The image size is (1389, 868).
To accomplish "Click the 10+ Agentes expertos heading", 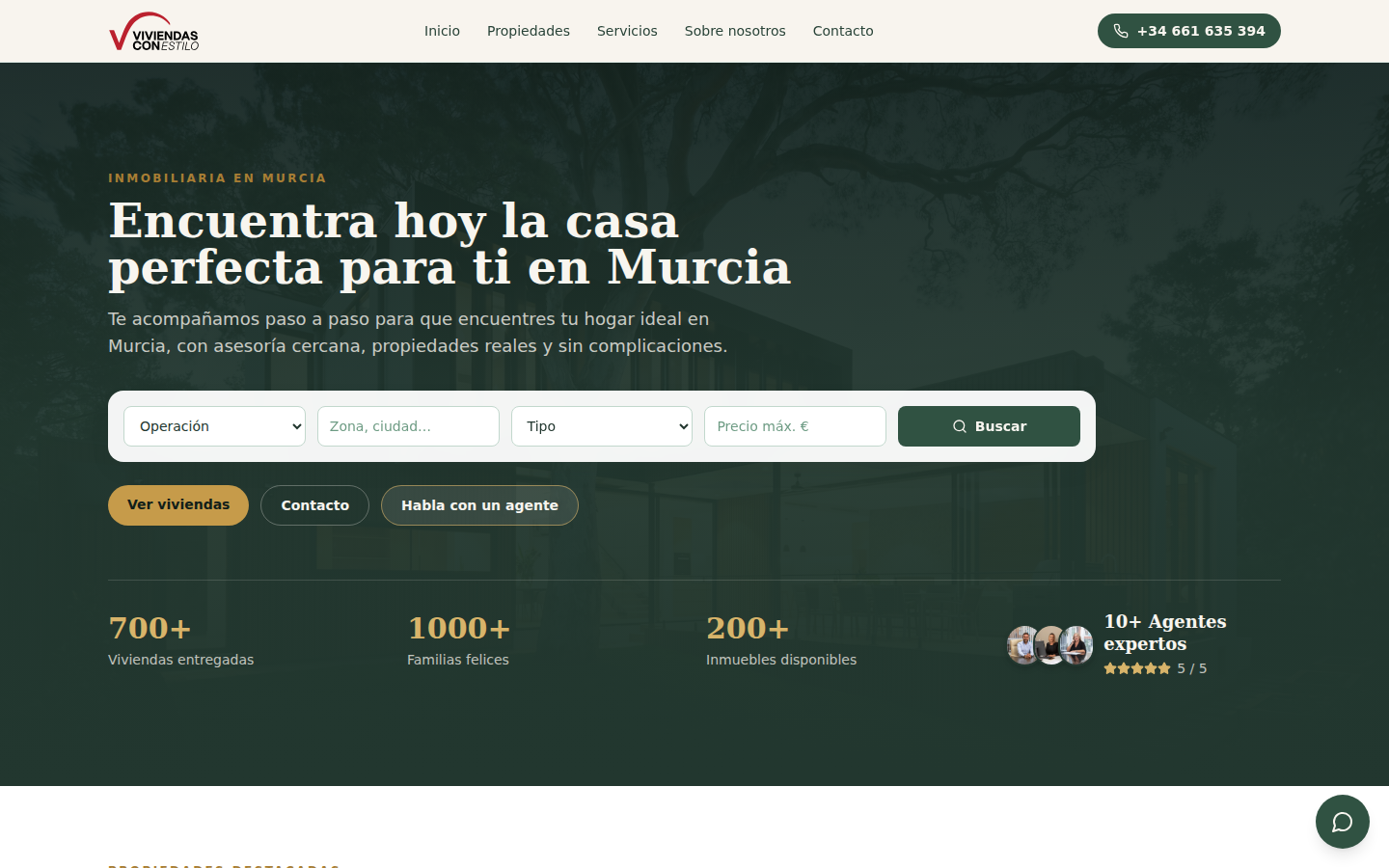I will (1165, 633).
